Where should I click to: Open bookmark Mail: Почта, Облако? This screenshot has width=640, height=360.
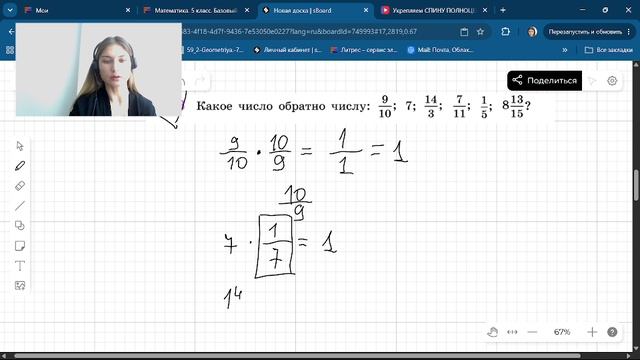pos(441,50)
